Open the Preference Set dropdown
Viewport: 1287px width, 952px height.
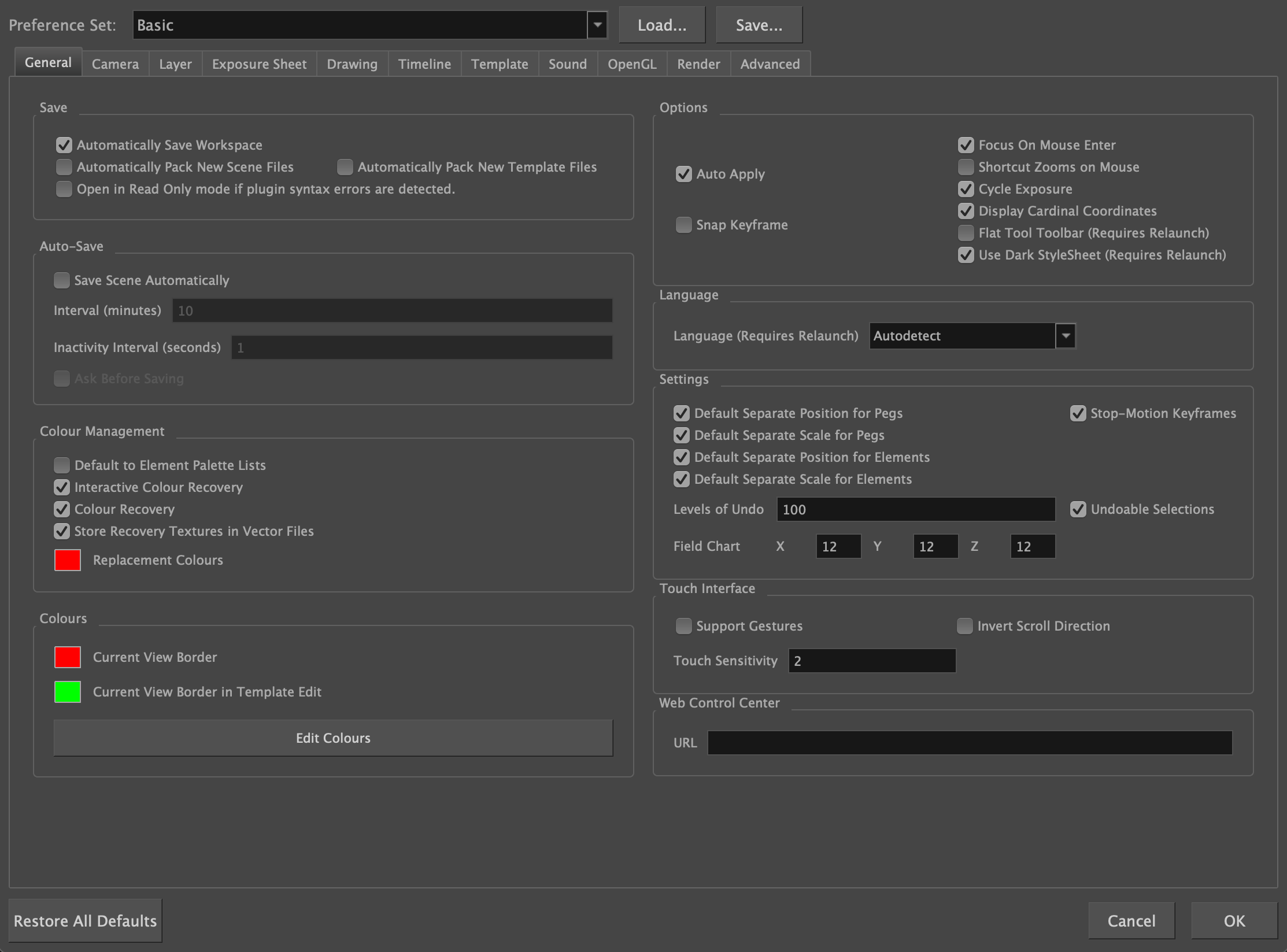[x=597, y=25]
